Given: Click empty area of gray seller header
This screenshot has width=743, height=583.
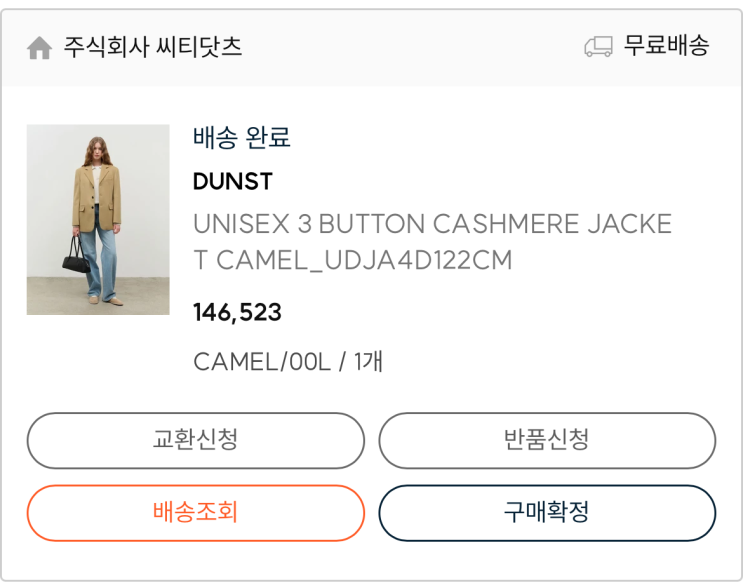Looking at the screenshot, I should (410, 48).
